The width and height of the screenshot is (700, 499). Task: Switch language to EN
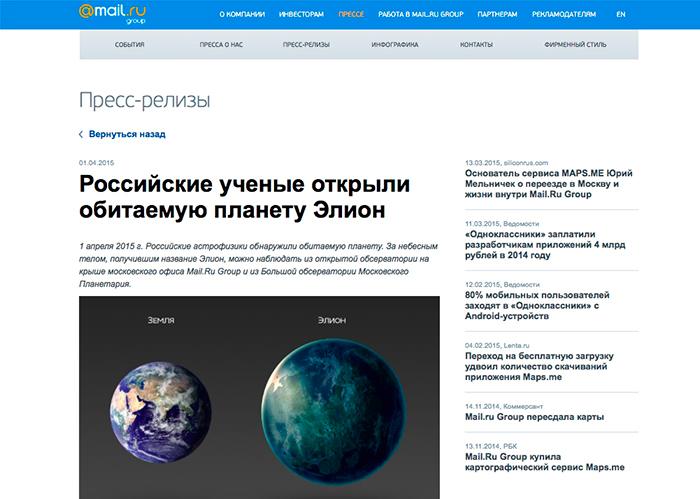point(621,15)
